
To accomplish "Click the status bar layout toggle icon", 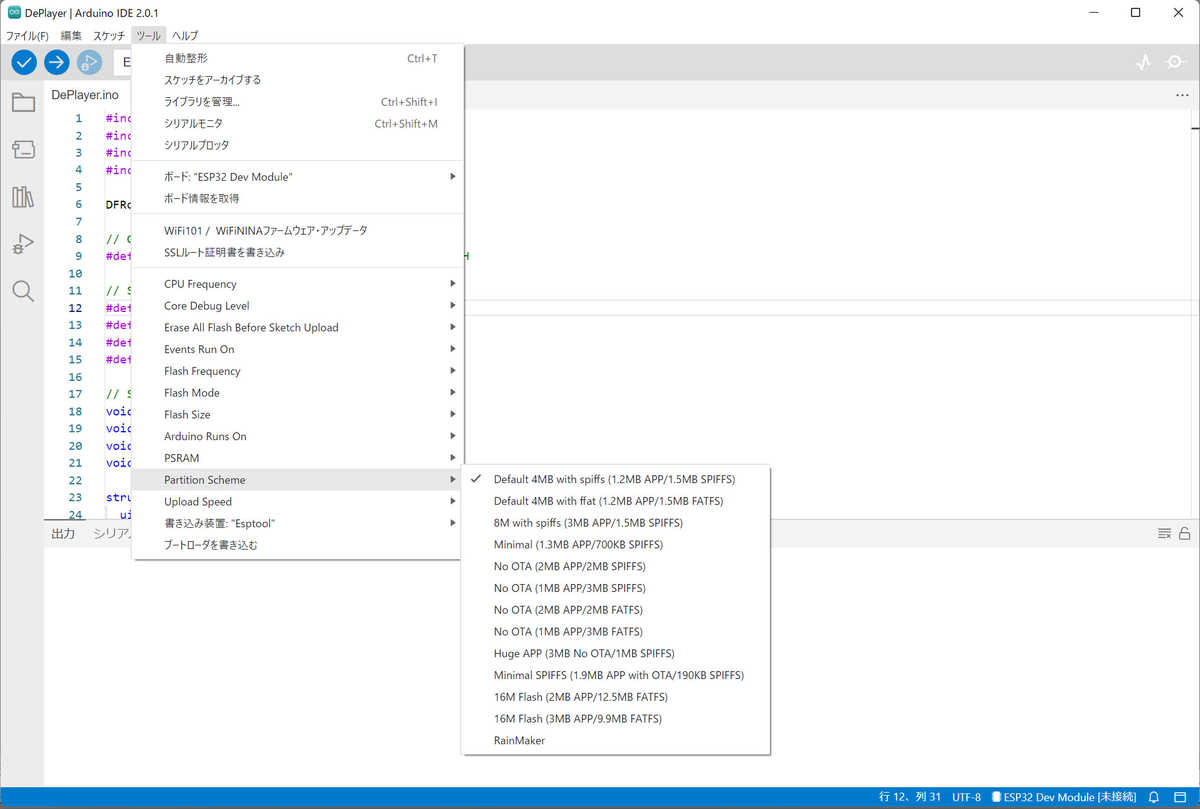I will tap(1180, 797).
